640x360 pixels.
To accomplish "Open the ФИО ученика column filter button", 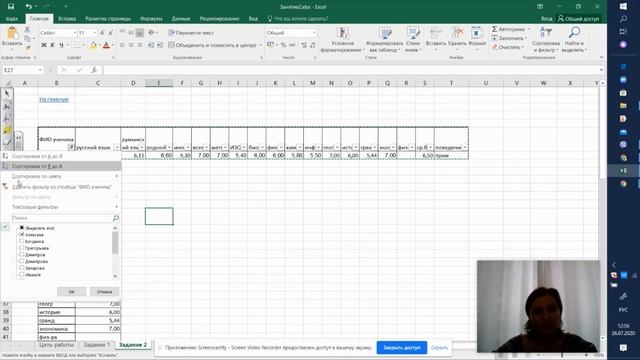I will coord(71,147).
